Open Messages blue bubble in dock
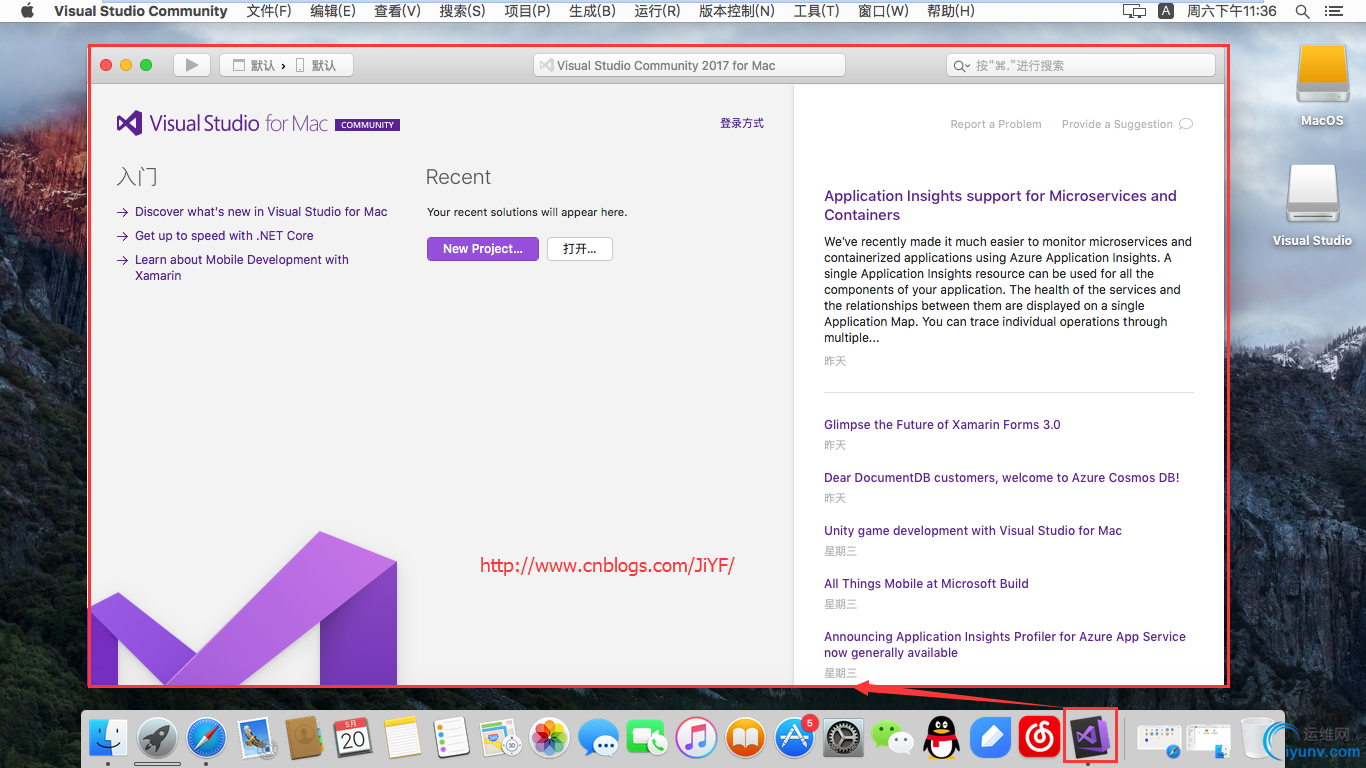The width and height of the screenshot is (1366, 768). coord(598,738)
